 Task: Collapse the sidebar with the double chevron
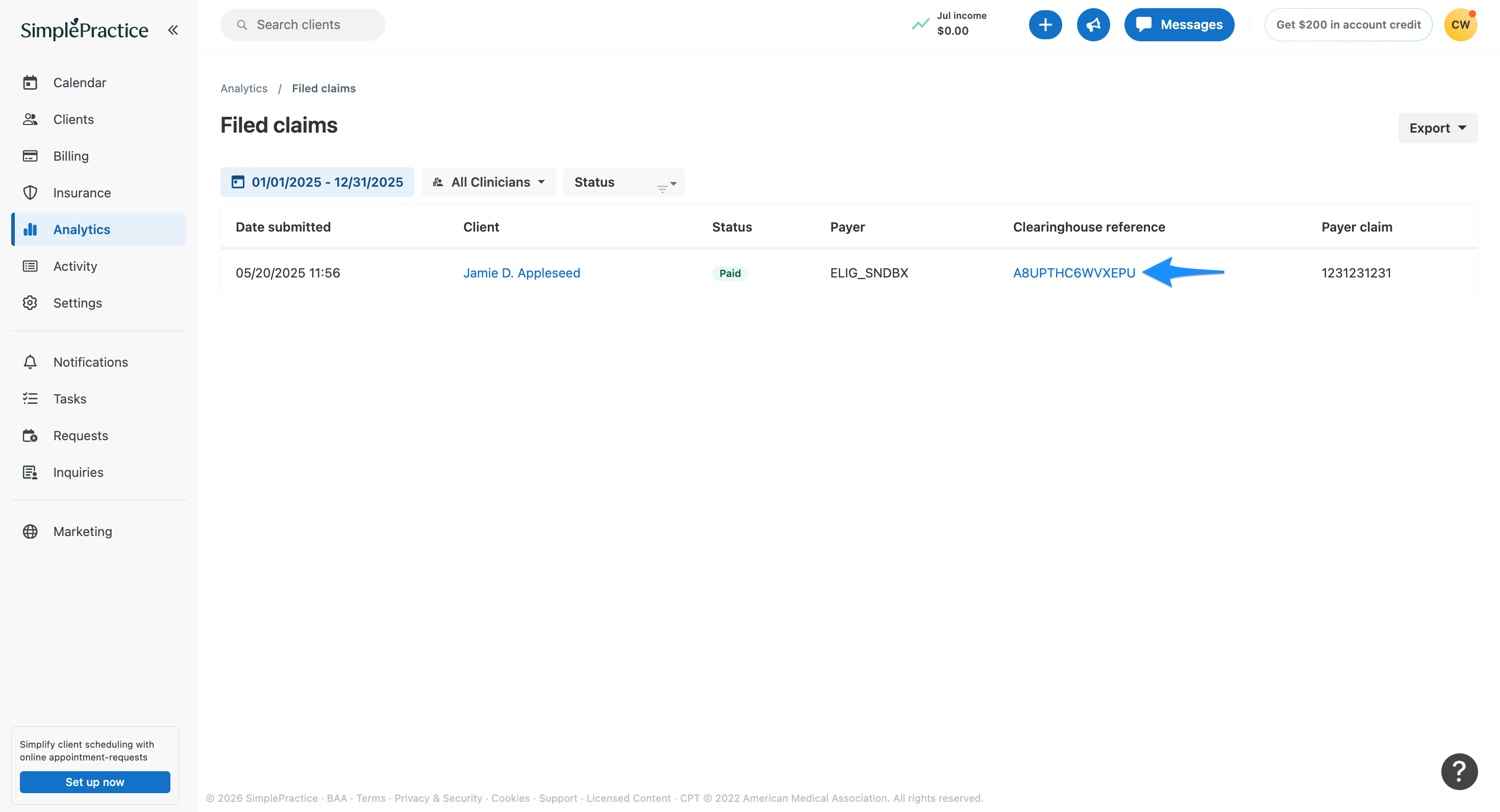173,30
